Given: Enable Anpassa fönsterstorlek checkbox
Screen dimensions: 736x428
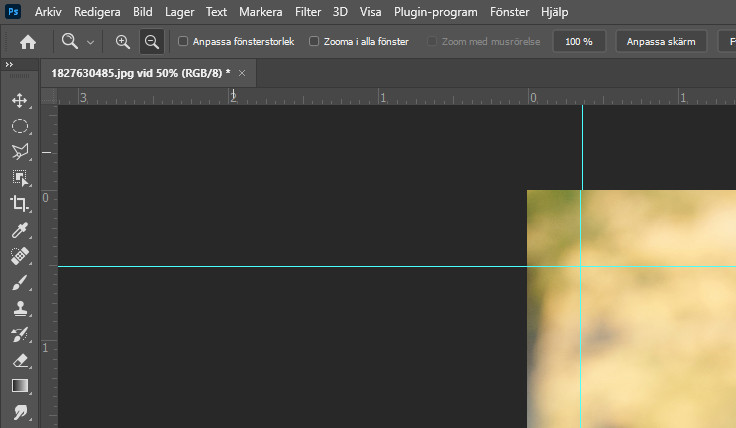Looking at the screenshot, I should pos(183,41).
